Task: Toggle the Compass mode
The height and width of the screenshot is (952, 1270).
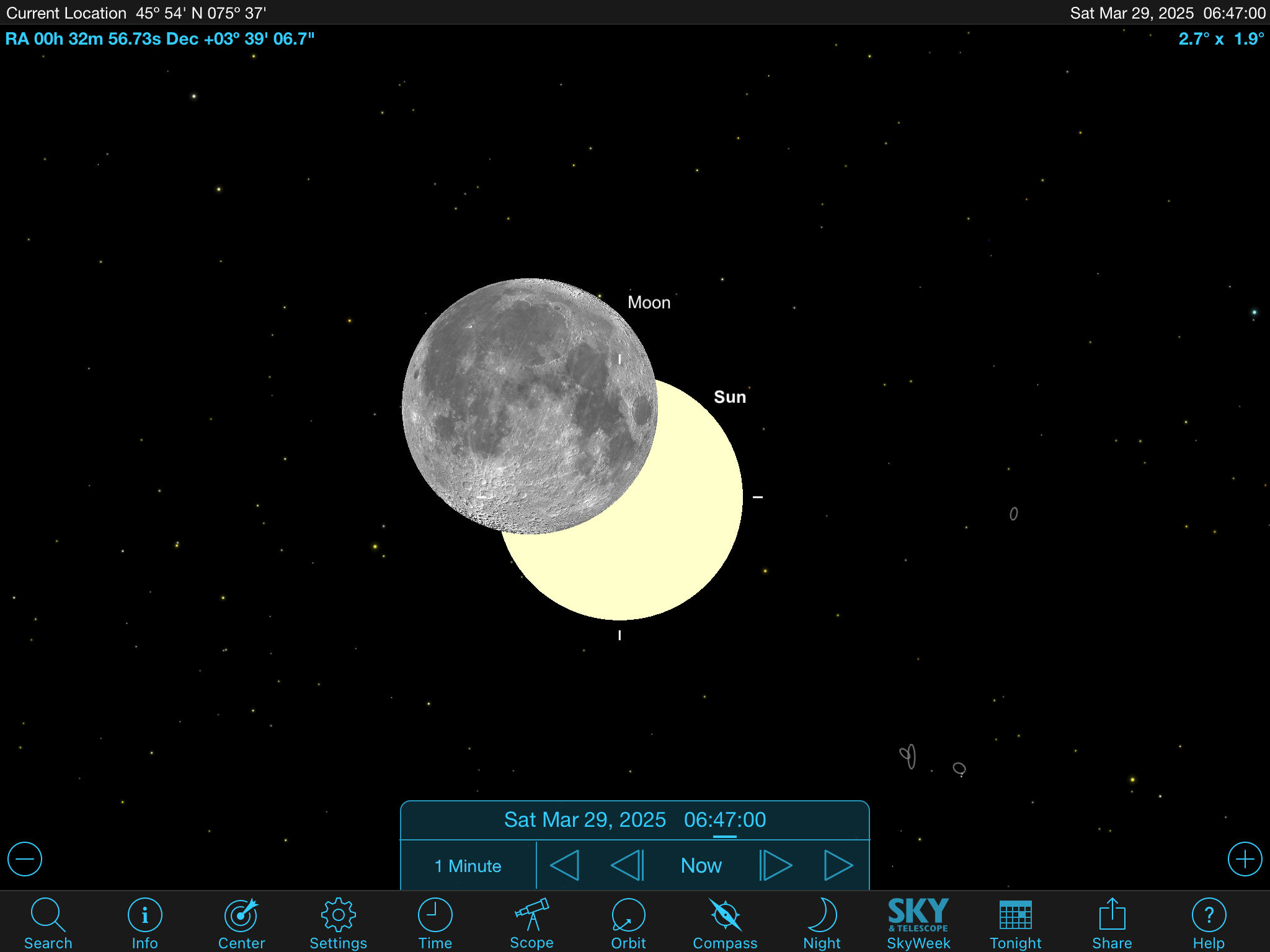Action: pyautogui.click(x=725, y=922)
